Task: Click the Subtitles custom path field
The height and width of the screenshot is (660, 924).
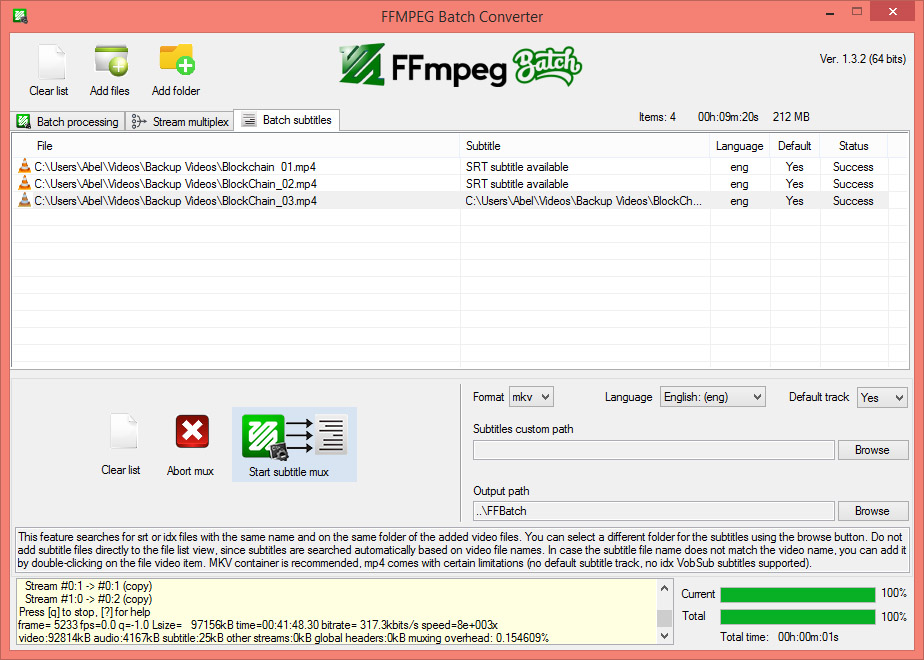Action: (654, 450)
